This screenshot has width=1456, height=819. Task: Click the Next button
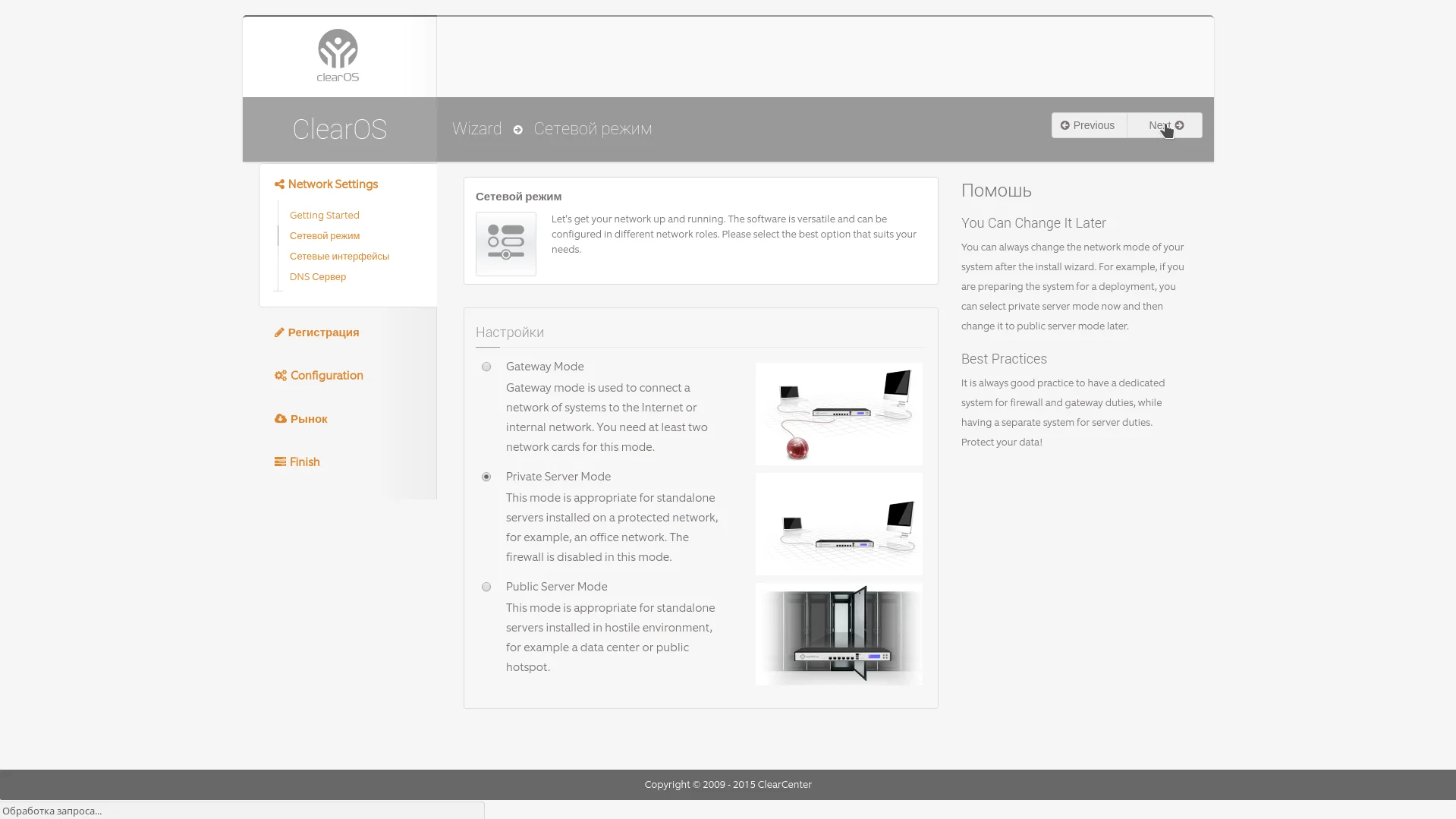click(1165, 125)
